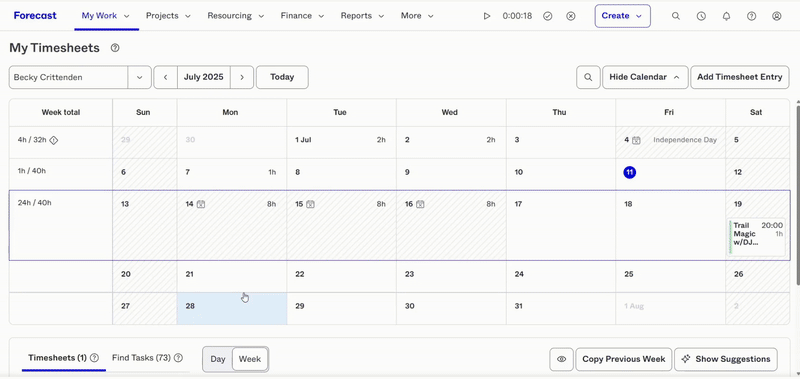Click the Becky Crittenden person field
The width and height of the screenshot is (800, 379).
tap(68, 78)
